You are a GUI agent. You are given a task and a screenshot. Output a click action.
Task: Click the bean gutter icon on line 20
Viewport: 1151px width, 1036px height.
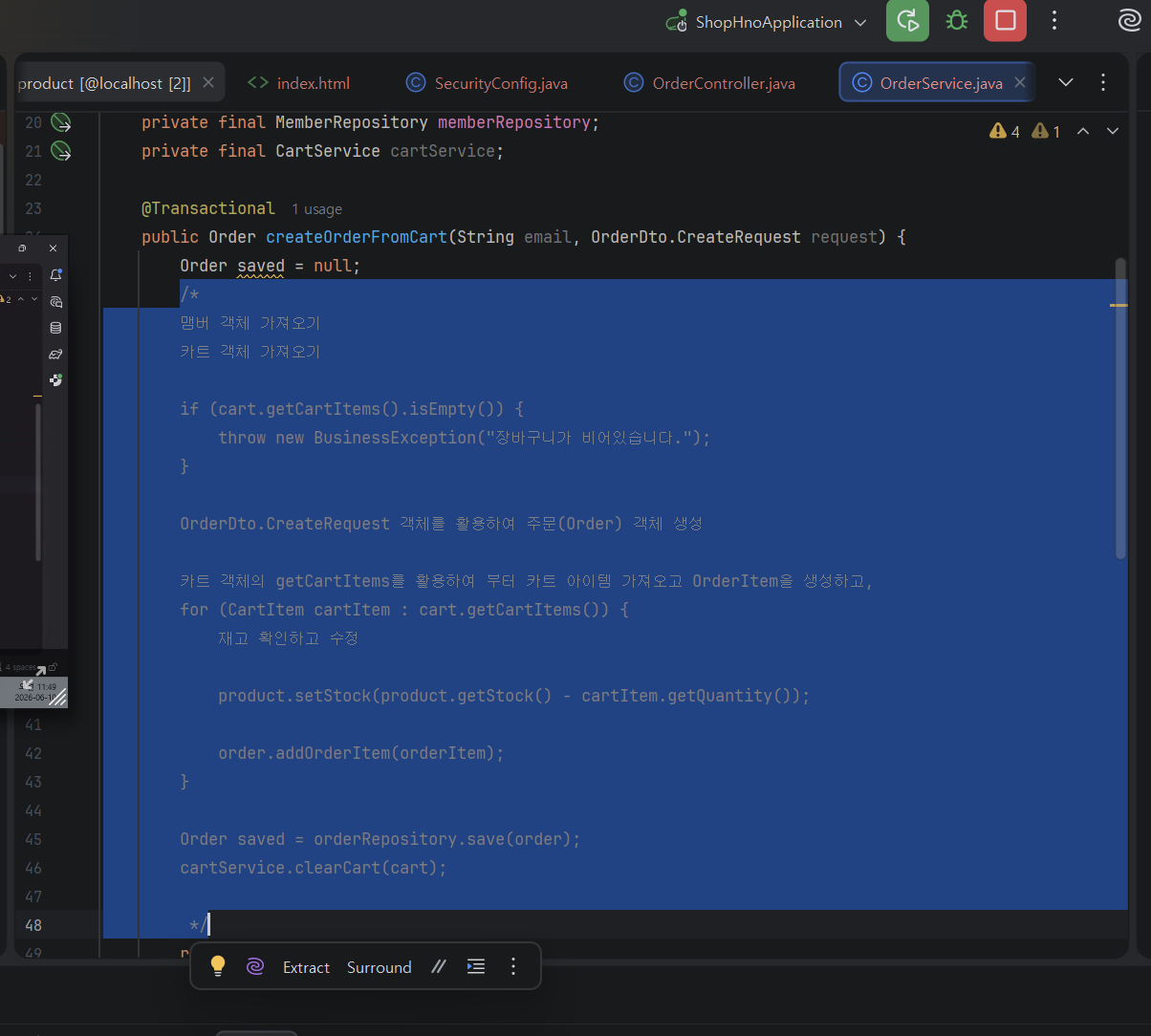coord(61,122)
